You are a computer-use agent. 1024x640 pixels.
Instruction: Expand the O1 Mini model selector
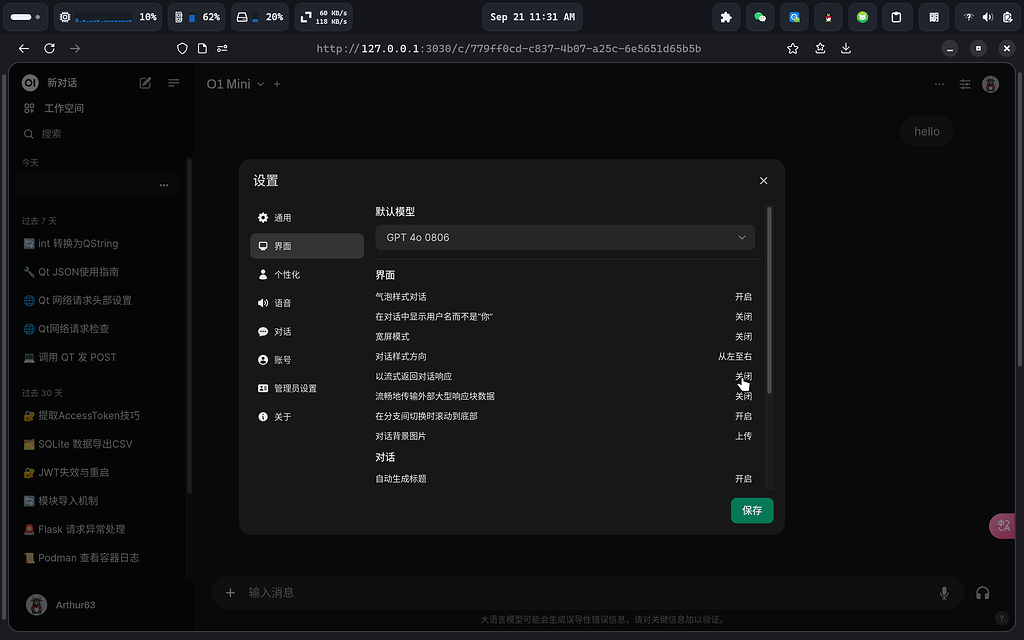click(235, 84)
